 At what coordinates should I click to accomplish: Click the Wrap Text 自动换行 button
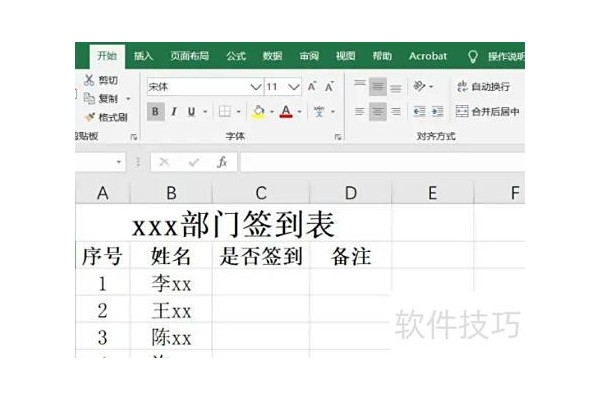[484, 87]
